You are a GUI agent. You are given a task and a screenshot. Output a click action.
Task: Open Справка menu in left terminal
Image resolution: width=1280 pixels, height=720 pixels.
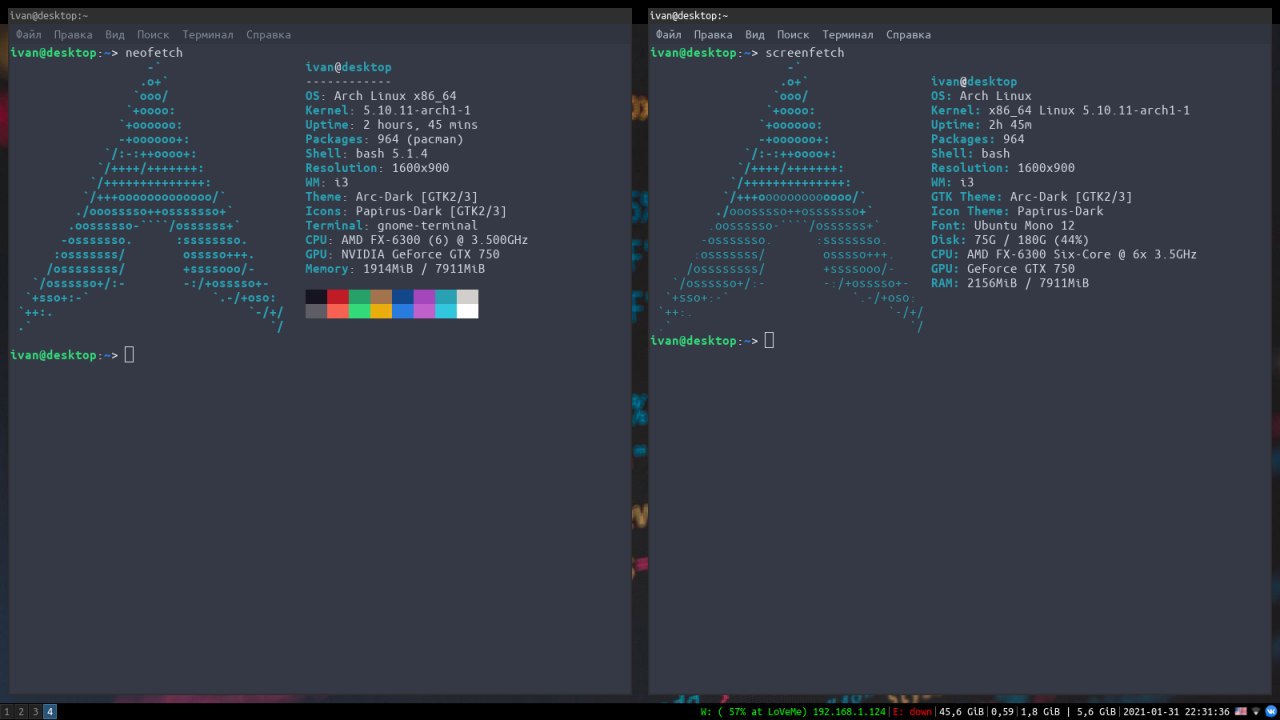point(268,34)
